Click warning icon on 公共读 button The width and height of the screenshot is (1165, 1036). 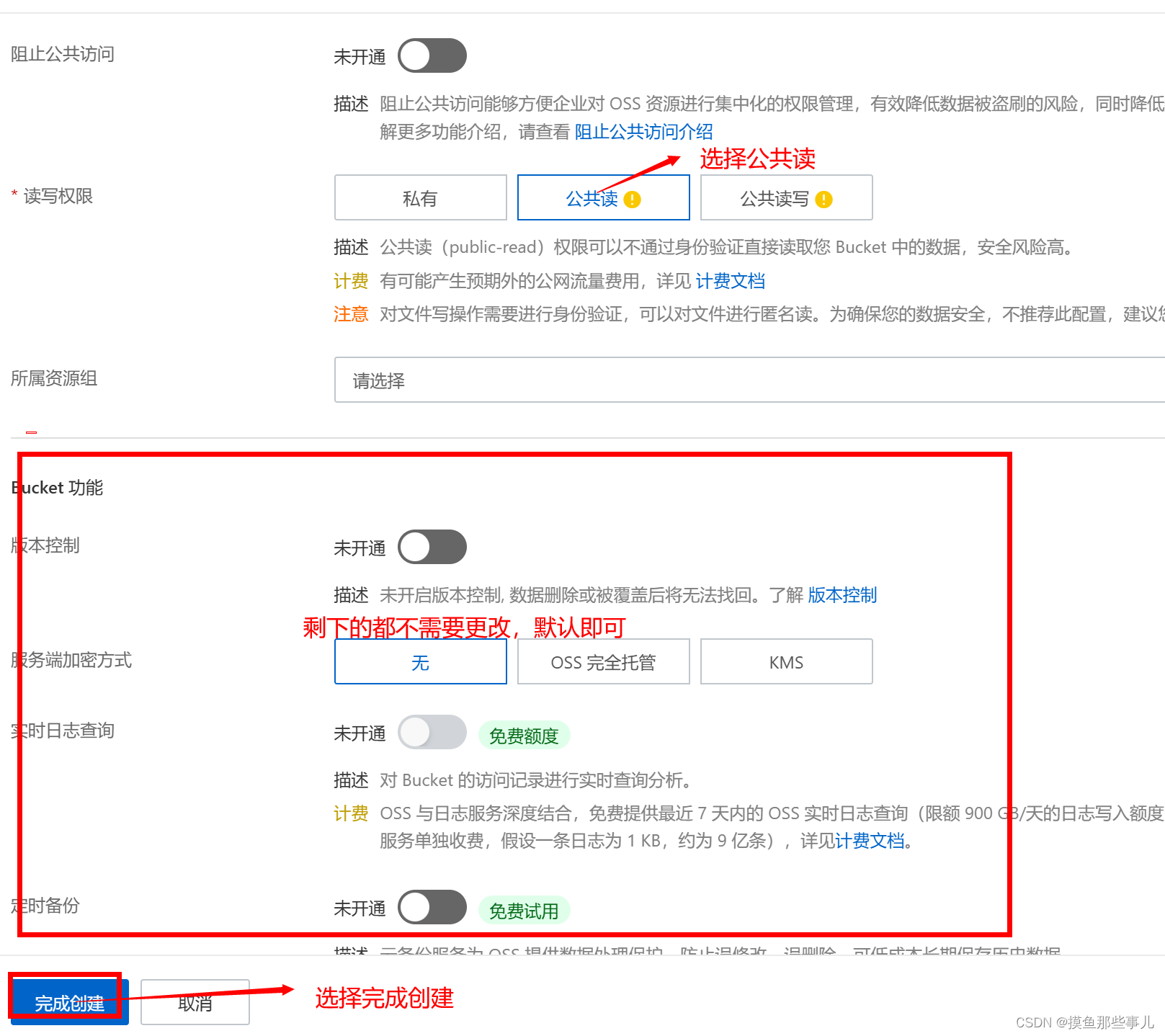tap(633, 200)
